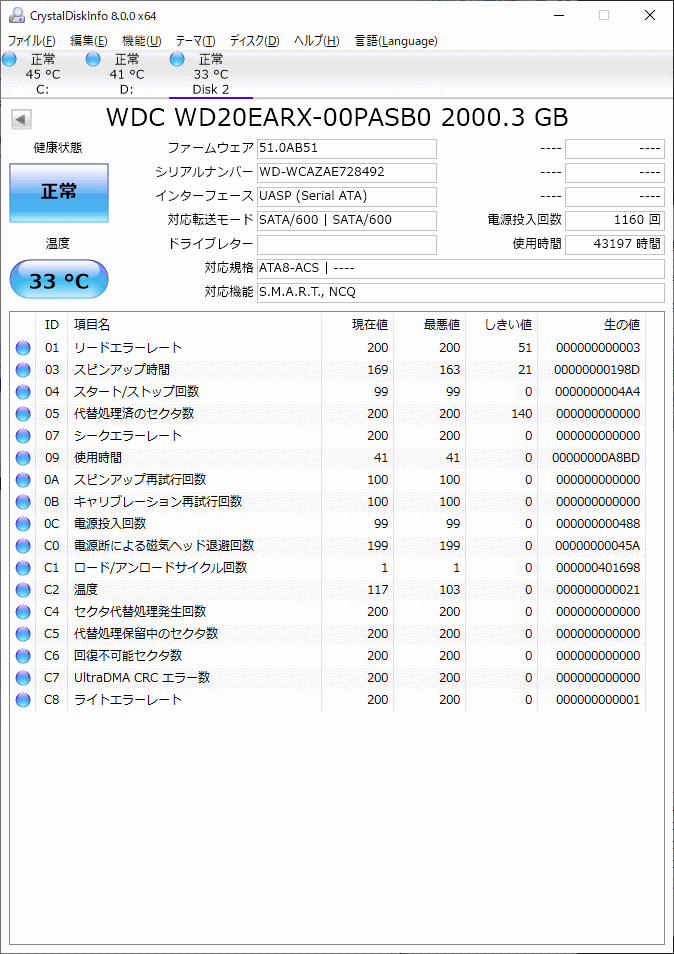Switch to the Disk 2 tab
The image size is (674, 954).
tap(211, 75)
